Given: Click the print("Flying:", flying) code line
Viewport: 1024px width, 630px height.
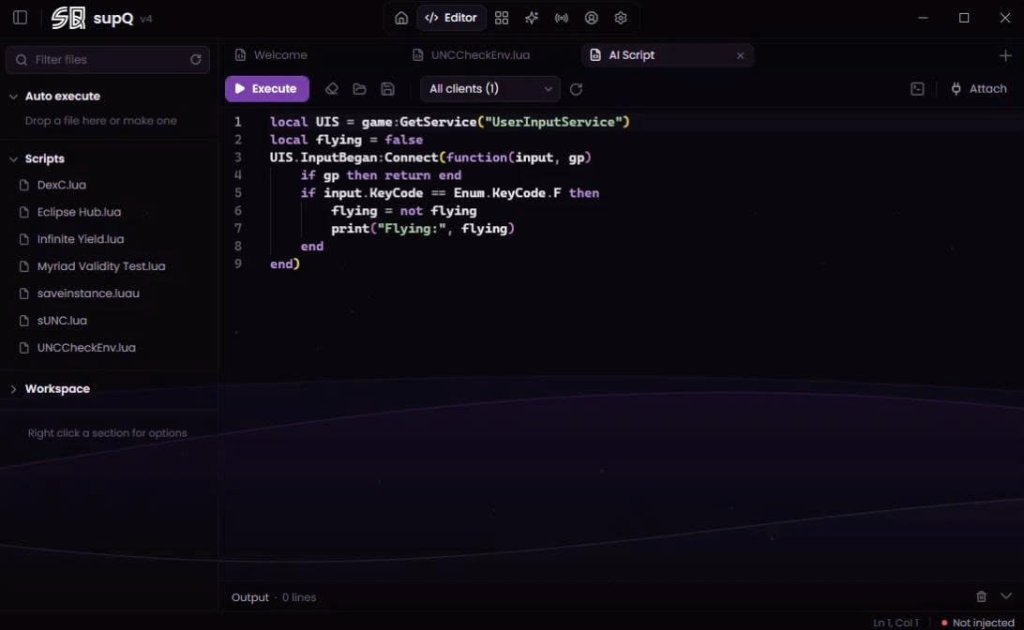Looking at the screenshot, I should [x=423, y=228].
